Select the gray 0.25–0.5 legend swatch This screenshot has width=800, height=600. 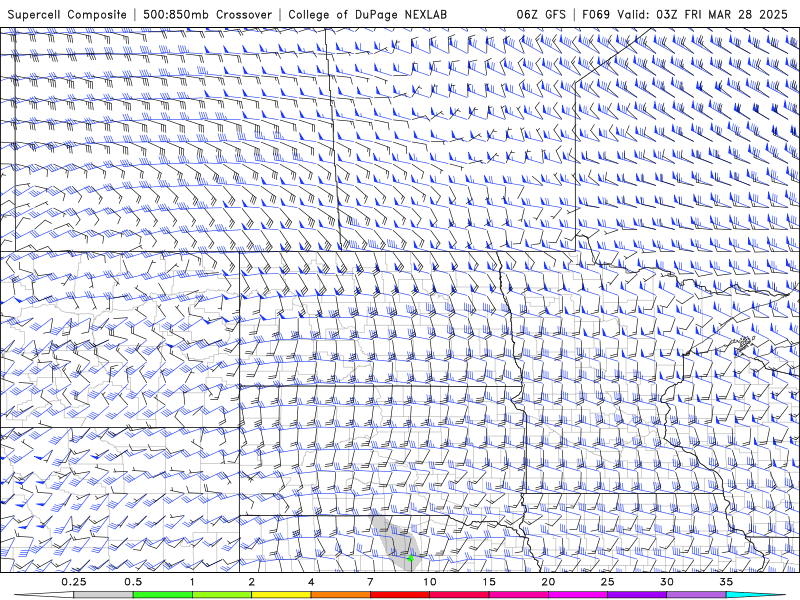coord(103,595)
